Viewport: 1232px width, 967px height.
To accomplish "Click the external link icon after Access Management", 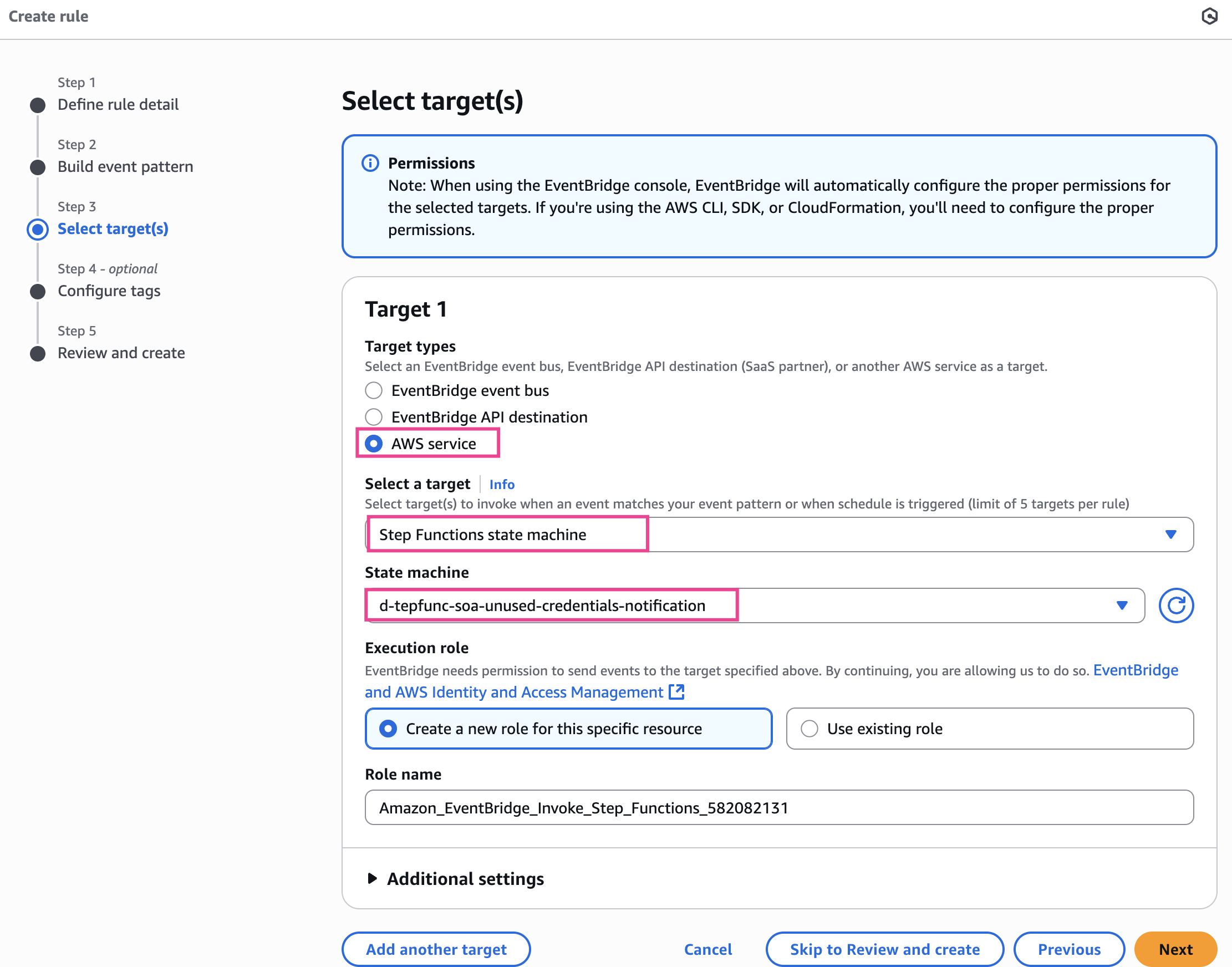I will (x=676, y=692).
